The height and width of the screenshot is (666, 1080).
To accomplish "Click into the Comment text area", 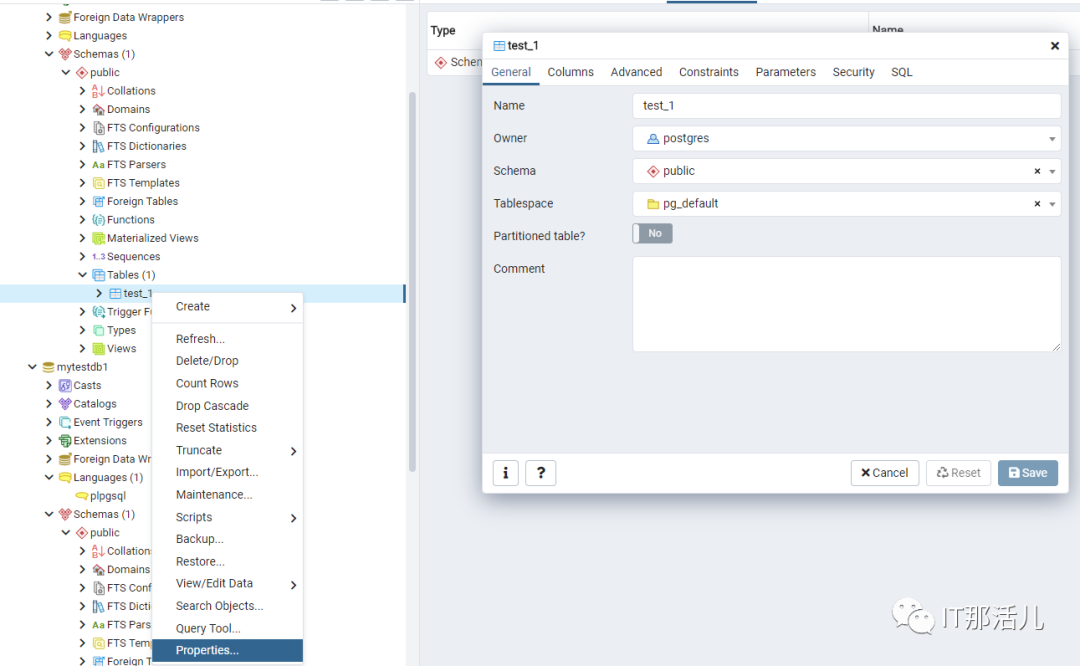I will tap(846, 304).
